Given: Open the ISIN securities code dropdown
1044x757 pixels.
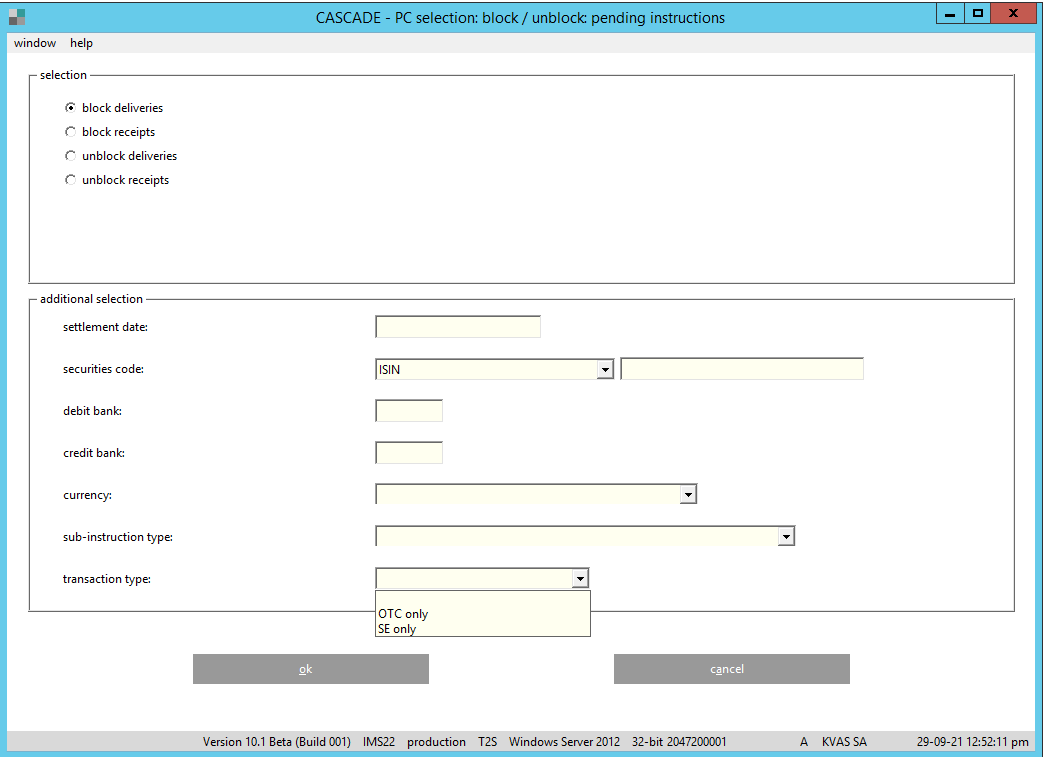Looking at the screenshot, I should (x=604, y=370).
